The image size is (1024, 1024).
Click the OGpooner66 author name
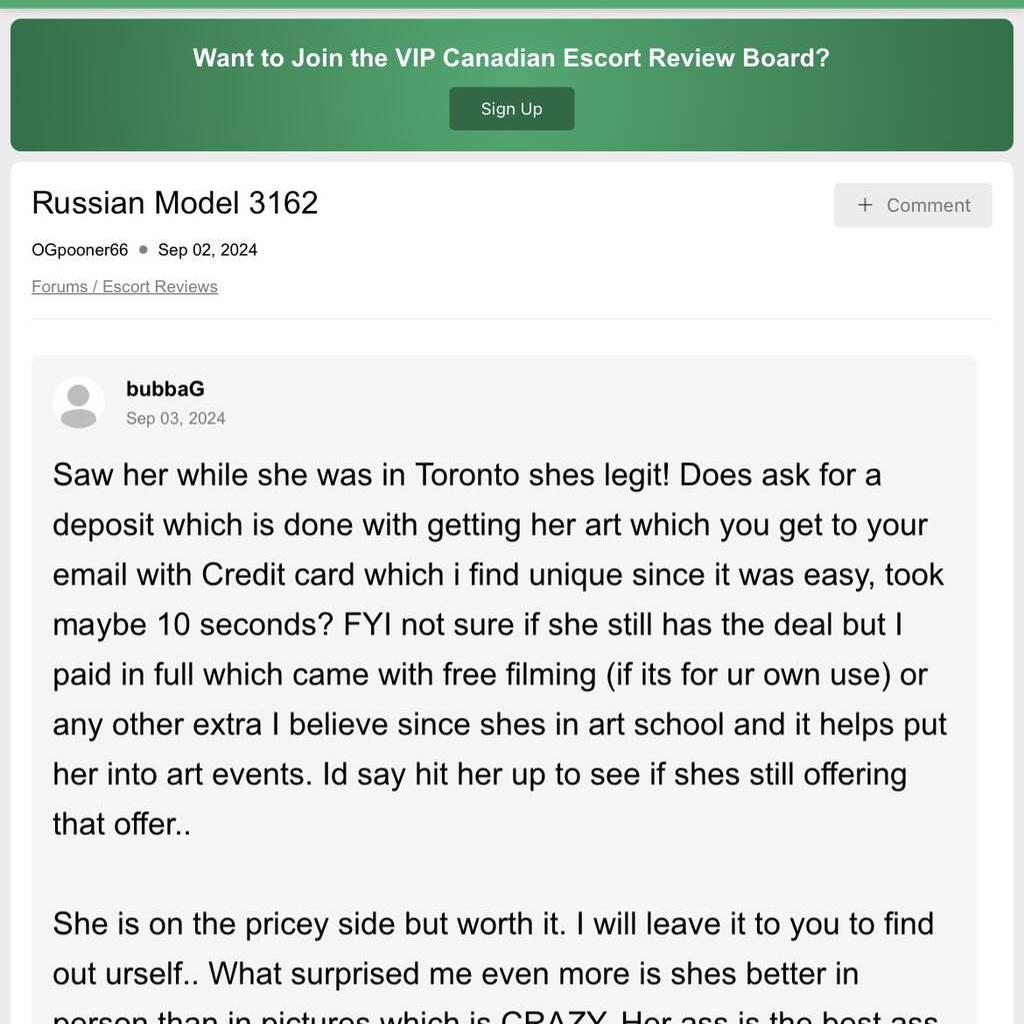coord(79,250)
